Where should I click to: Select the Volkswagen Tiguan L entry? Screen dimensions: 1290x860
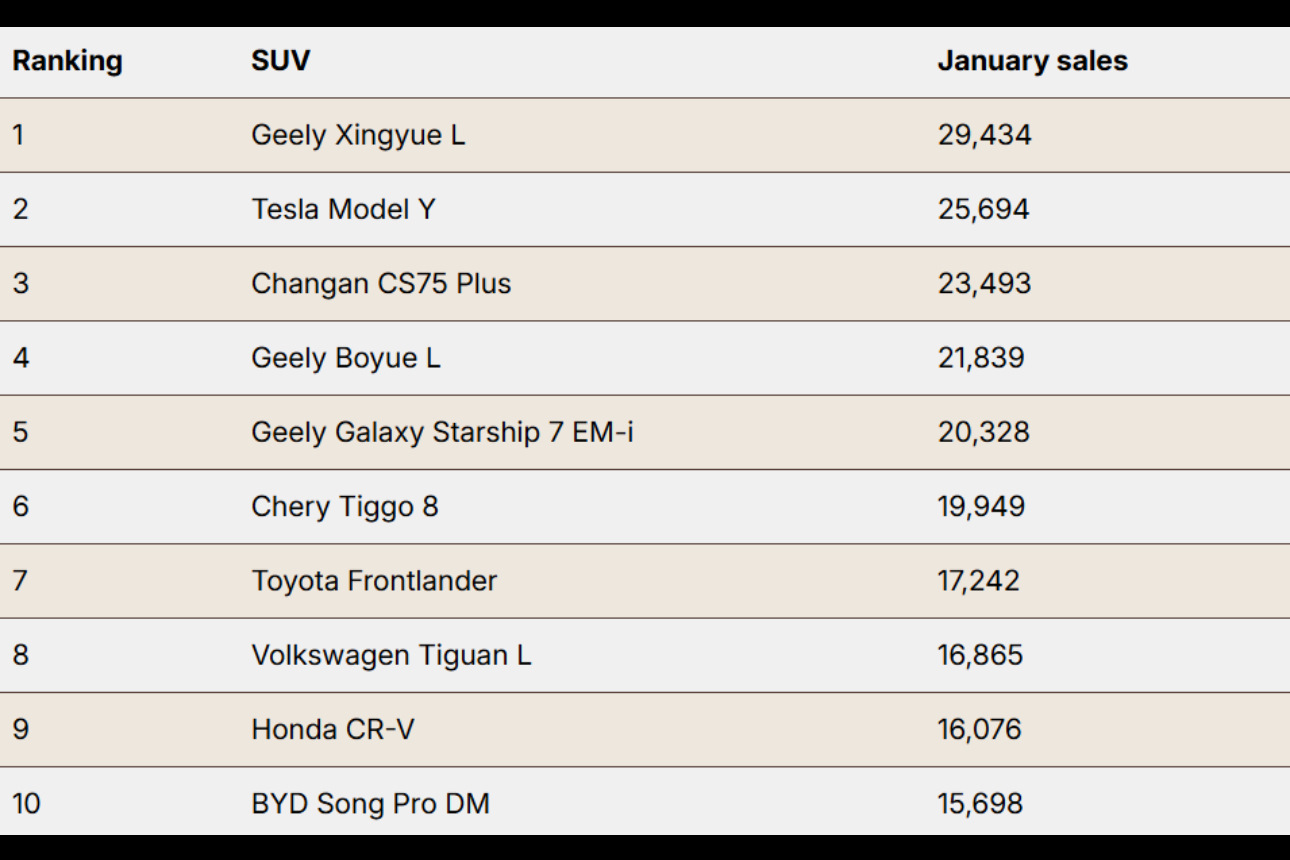[391, 655]
